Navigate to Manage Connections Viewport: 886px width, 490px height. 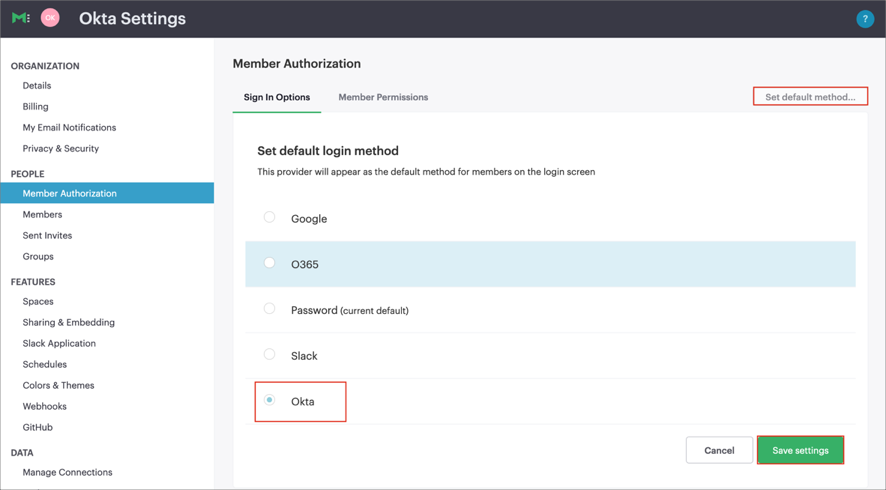(x=67, y=472)
